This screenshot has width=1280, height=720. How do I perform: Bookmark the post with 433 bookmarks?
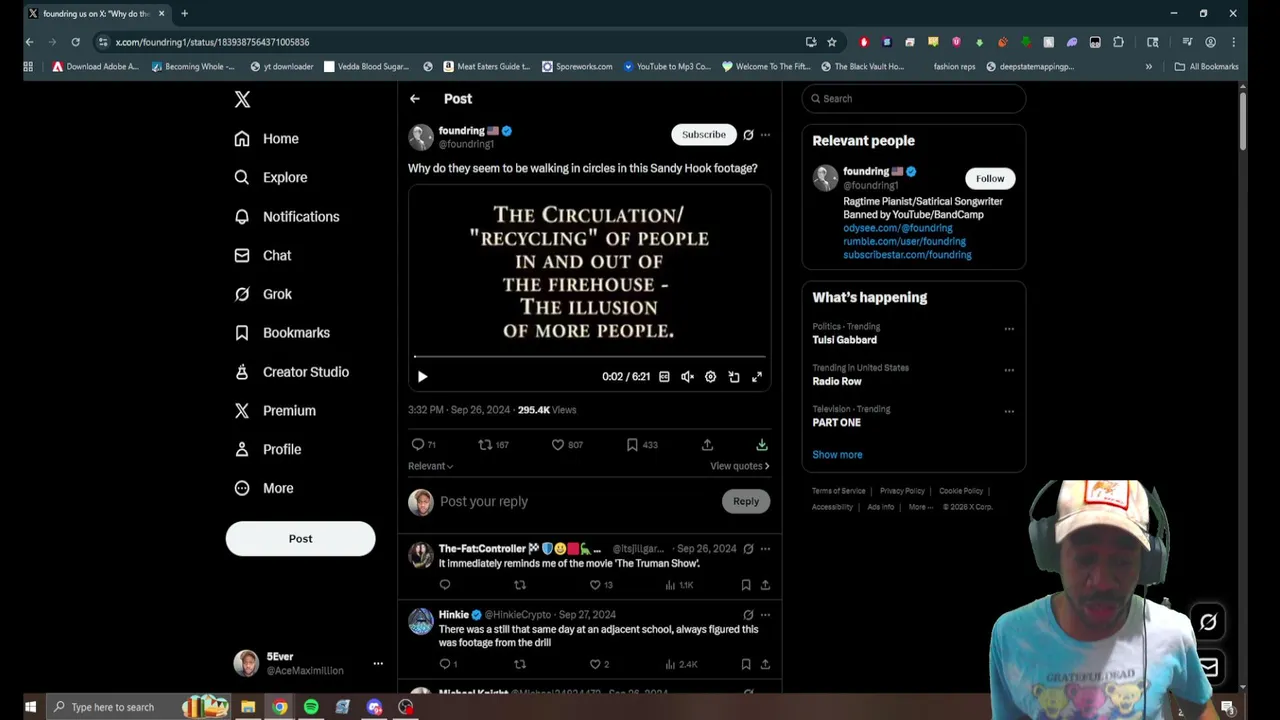[x=642, y=445]
